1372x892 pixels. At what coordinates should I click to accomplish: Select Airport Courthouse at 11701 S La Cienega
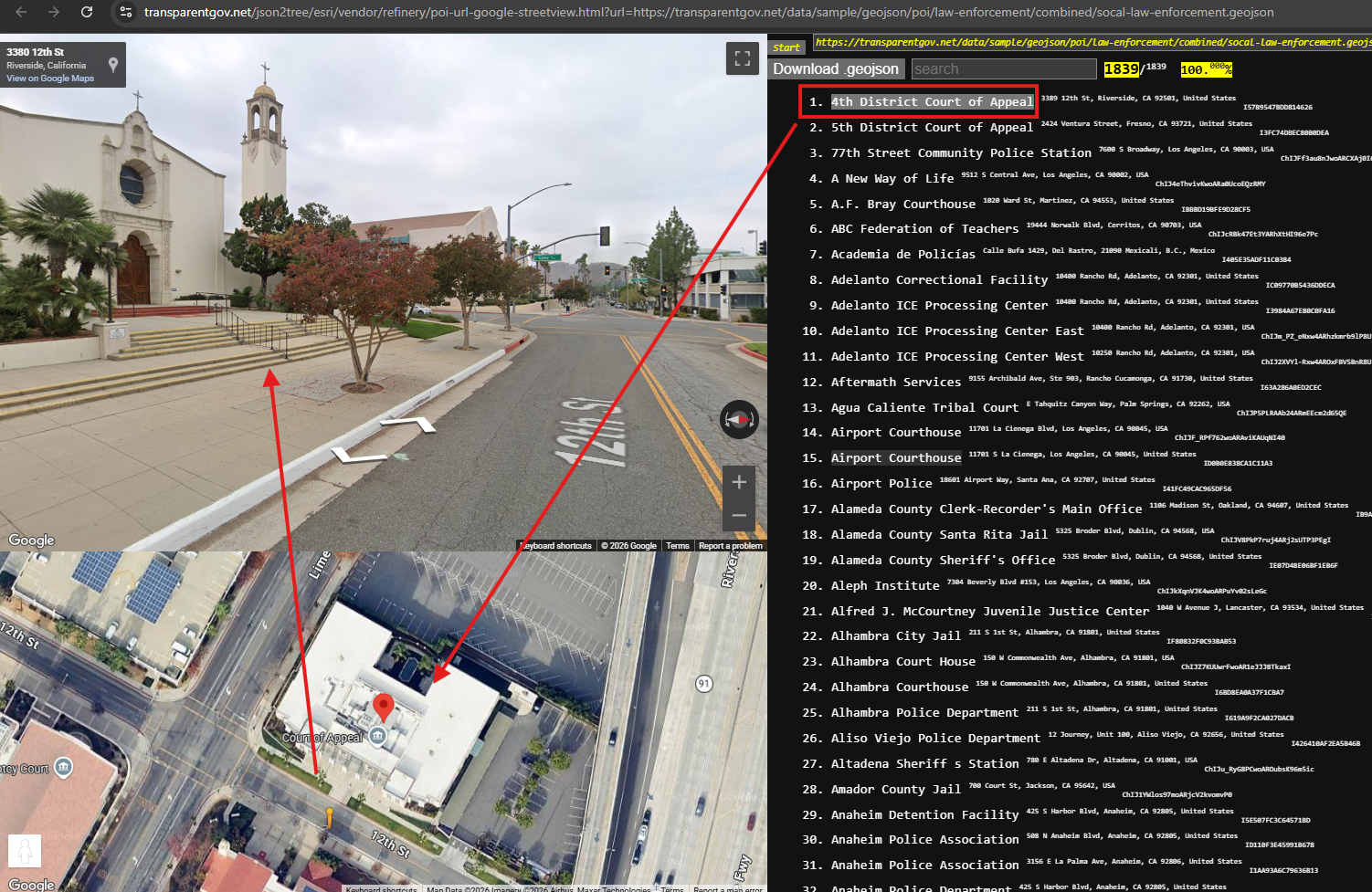[896, 458]
